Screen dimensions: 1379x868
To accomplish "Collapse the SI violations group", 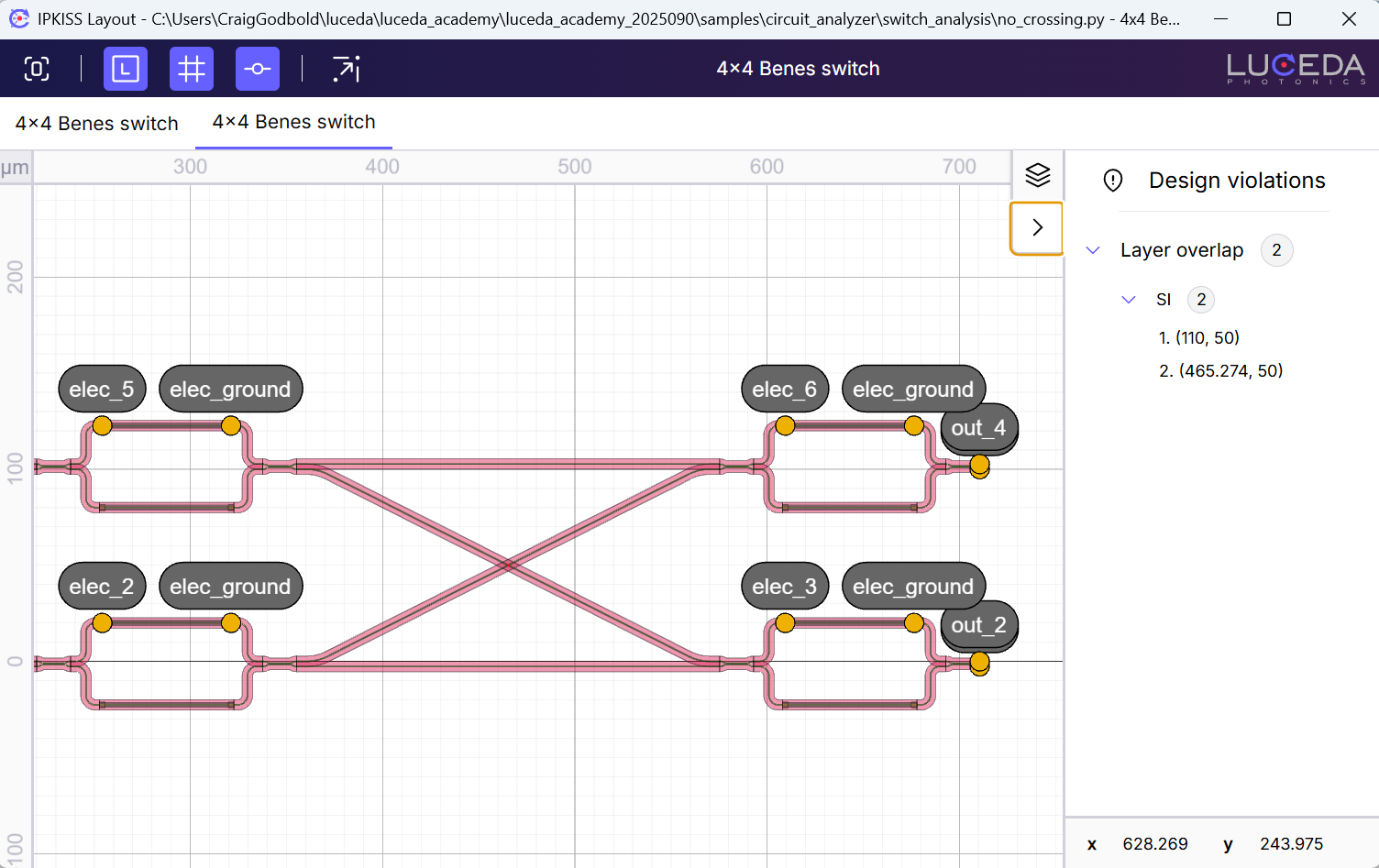I will point(1129,300).
